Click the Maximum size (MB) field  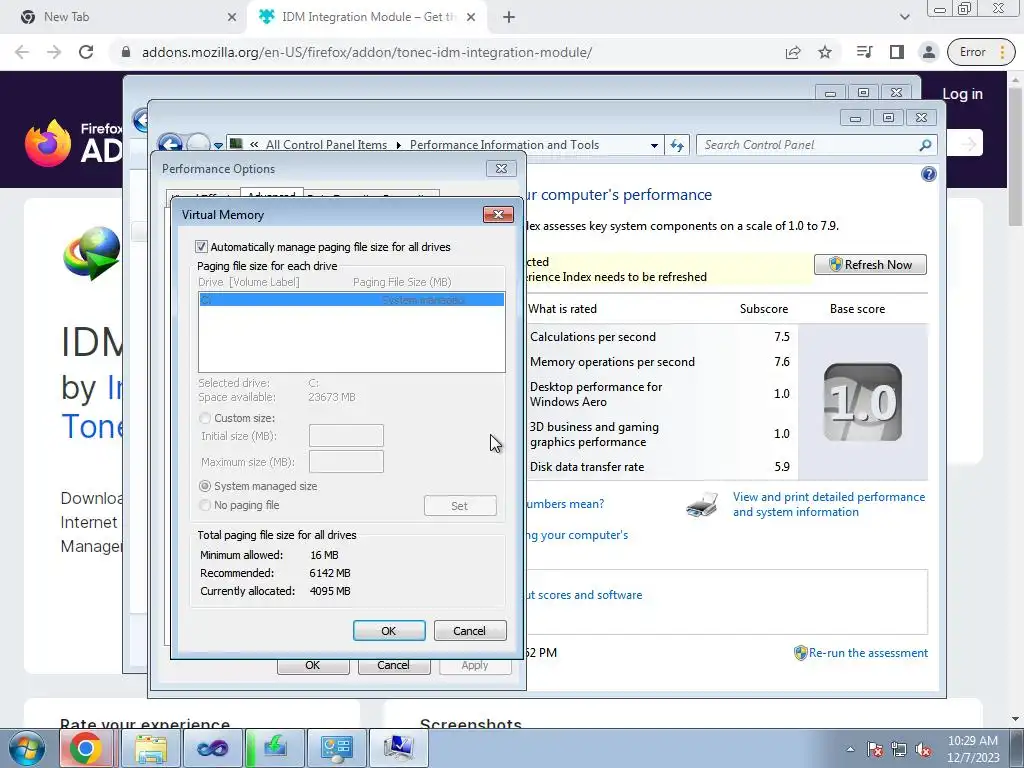point(346,462)
